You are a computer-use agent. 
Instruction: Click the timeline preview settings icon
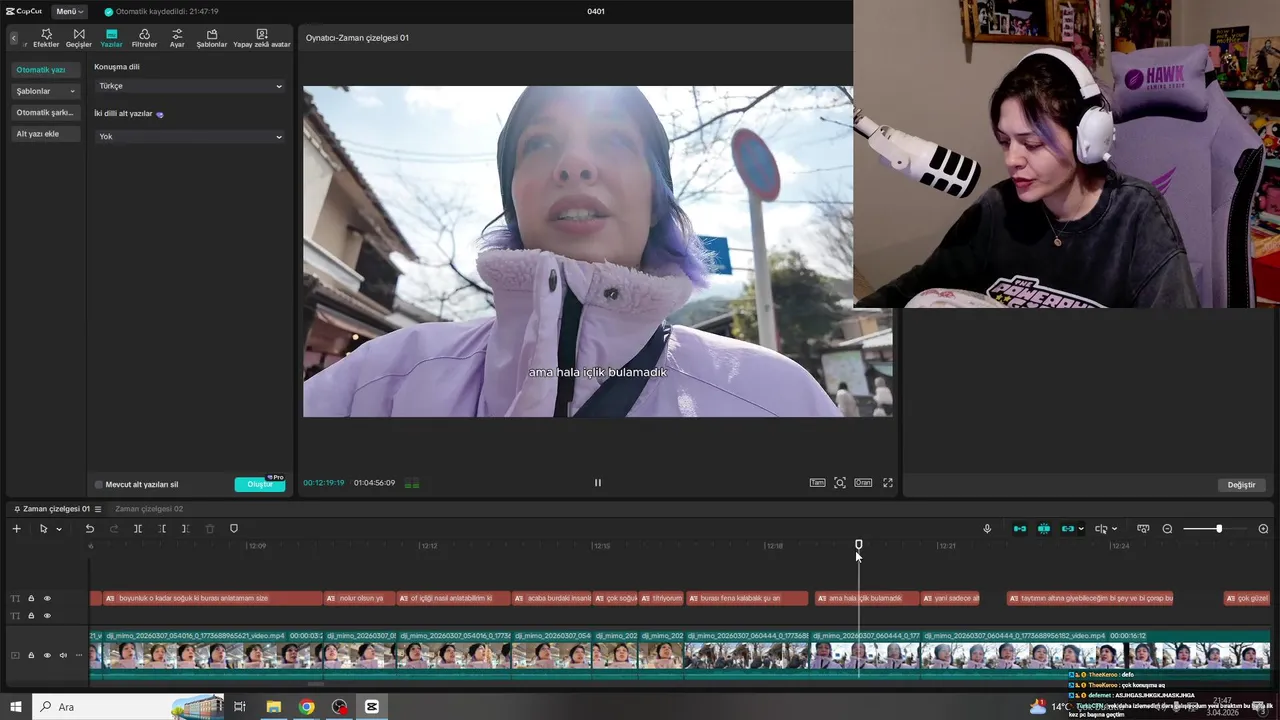[x=1143, y=528]
